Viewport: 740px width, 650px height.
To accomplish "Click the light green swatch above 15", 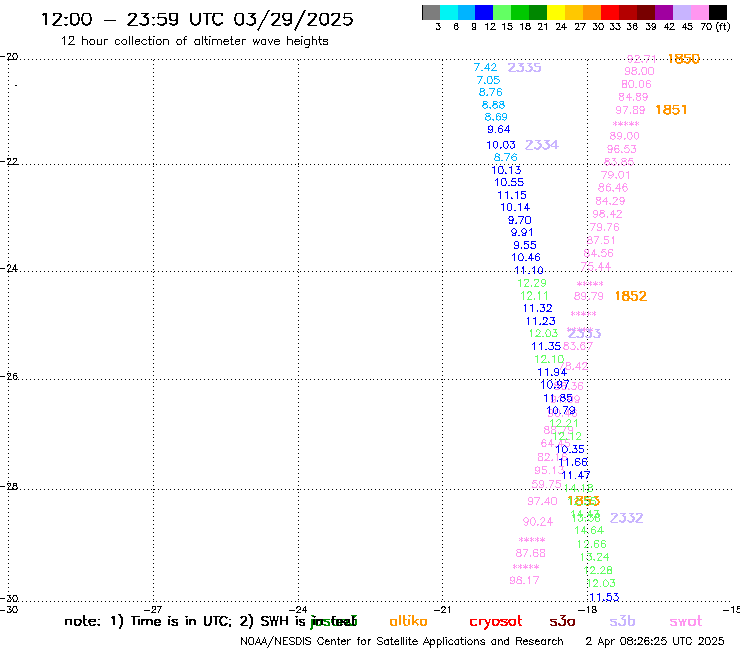I will [502, 12].
